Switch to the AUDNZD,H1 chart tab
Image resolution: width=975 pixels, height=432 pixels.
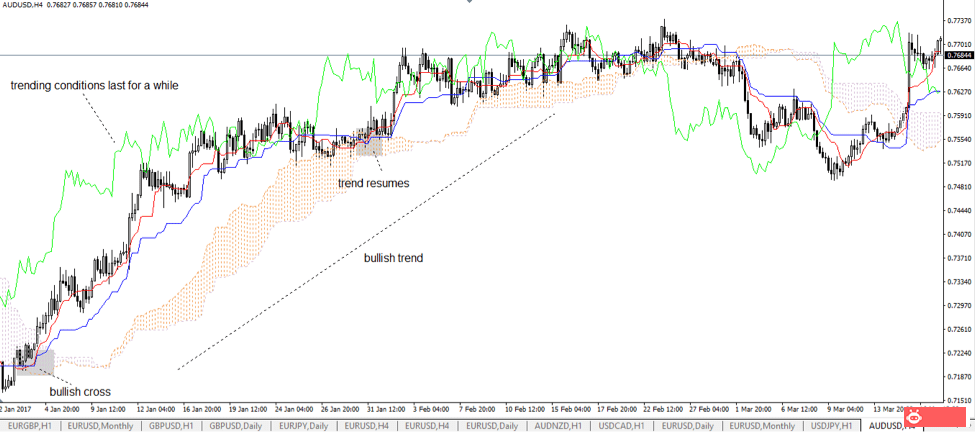558,426
